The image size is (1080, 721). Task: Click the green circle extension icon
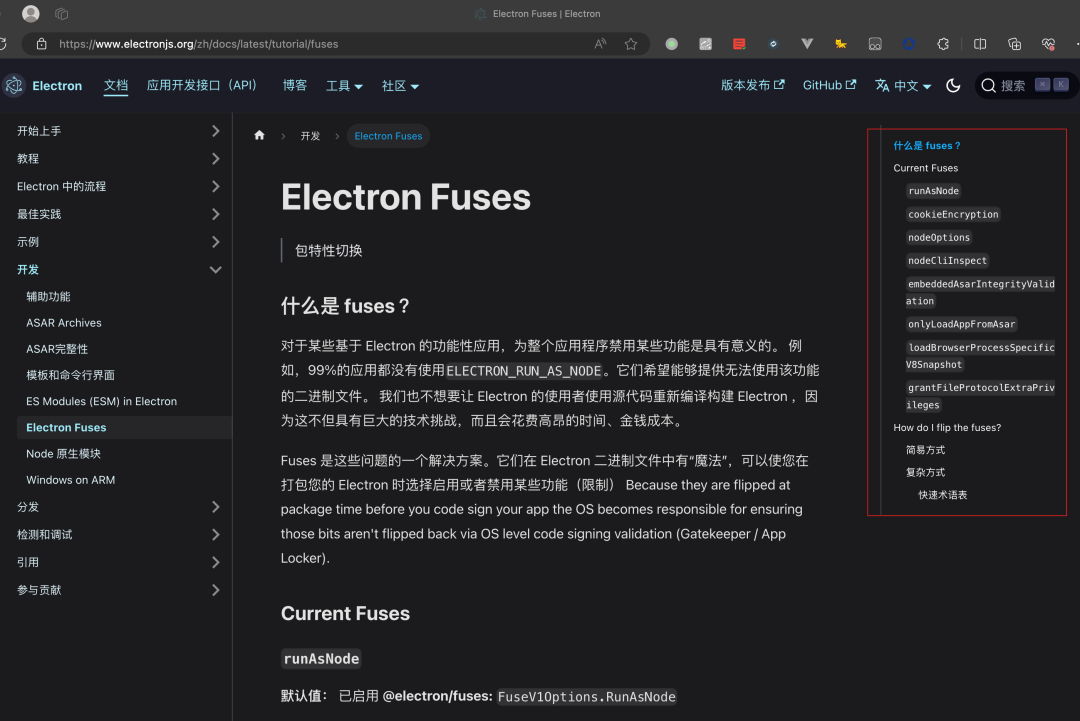pyautogui.click(x=672, y=44)
